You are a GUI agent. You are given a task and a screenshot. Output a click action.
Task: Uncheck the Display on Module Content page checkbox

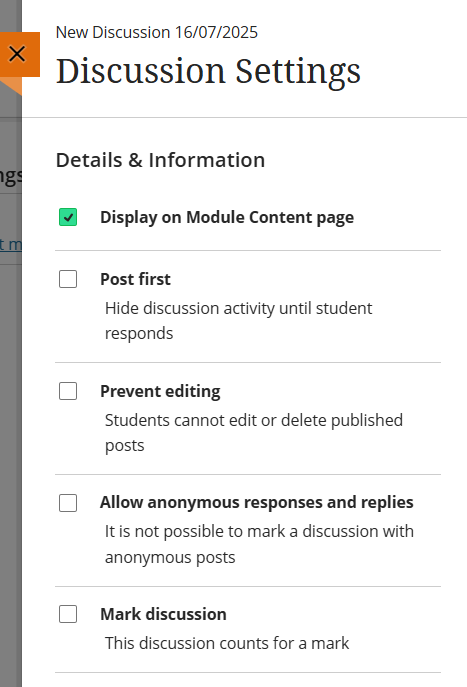68,217
